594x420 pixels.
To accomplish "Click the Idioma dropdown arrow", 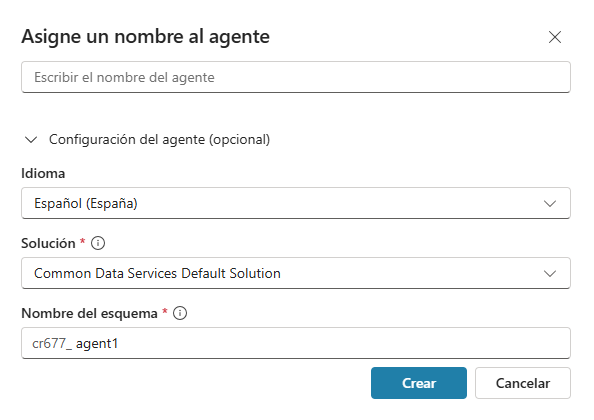I will pos(550,203).
